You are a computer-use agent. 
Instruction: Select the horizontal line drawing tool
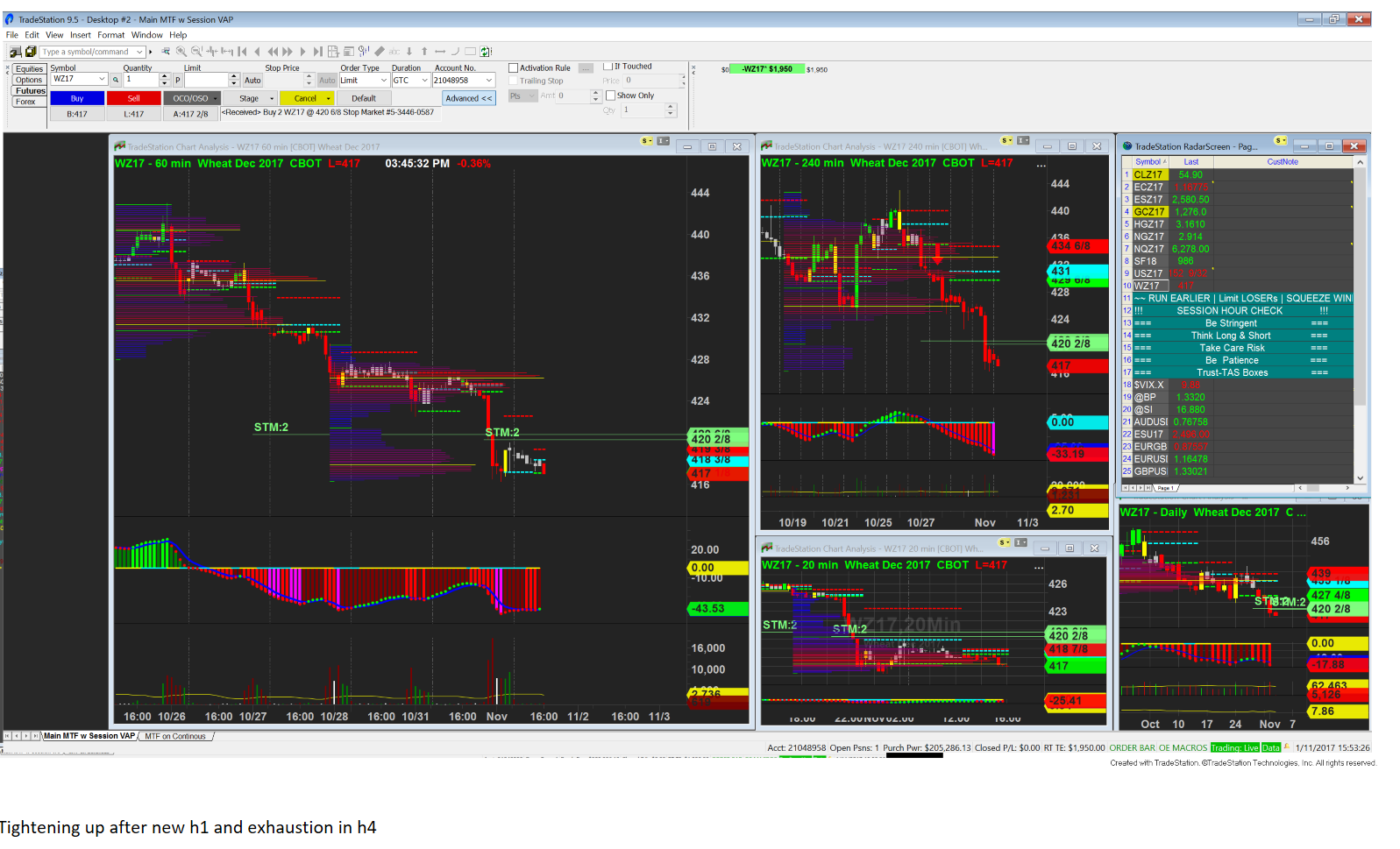point(440,52)
